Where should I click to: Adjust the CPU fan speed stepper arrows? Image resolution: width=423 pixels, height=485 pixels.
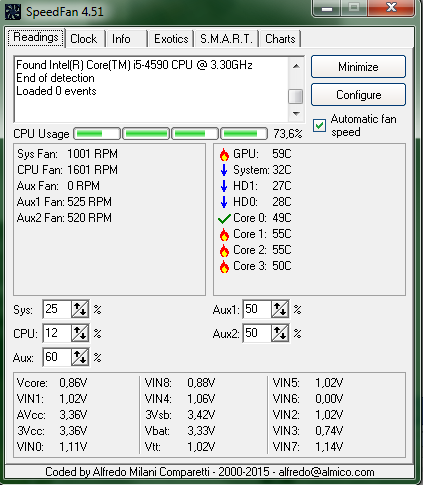[80, 333]
